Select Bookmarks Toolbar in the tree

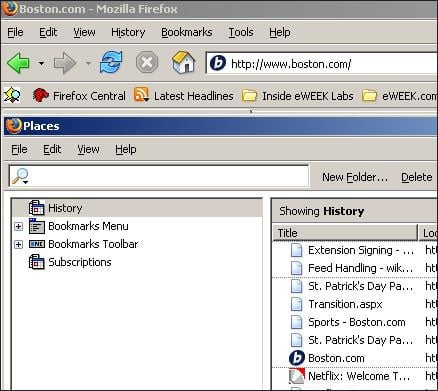click(93, 244)
